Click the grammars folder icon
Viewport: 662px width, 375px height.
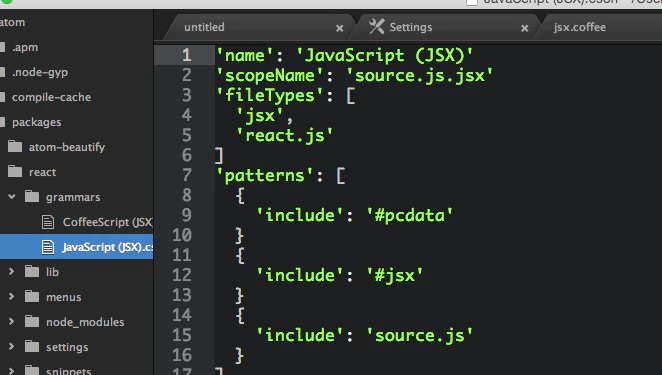tap(32, 196)
